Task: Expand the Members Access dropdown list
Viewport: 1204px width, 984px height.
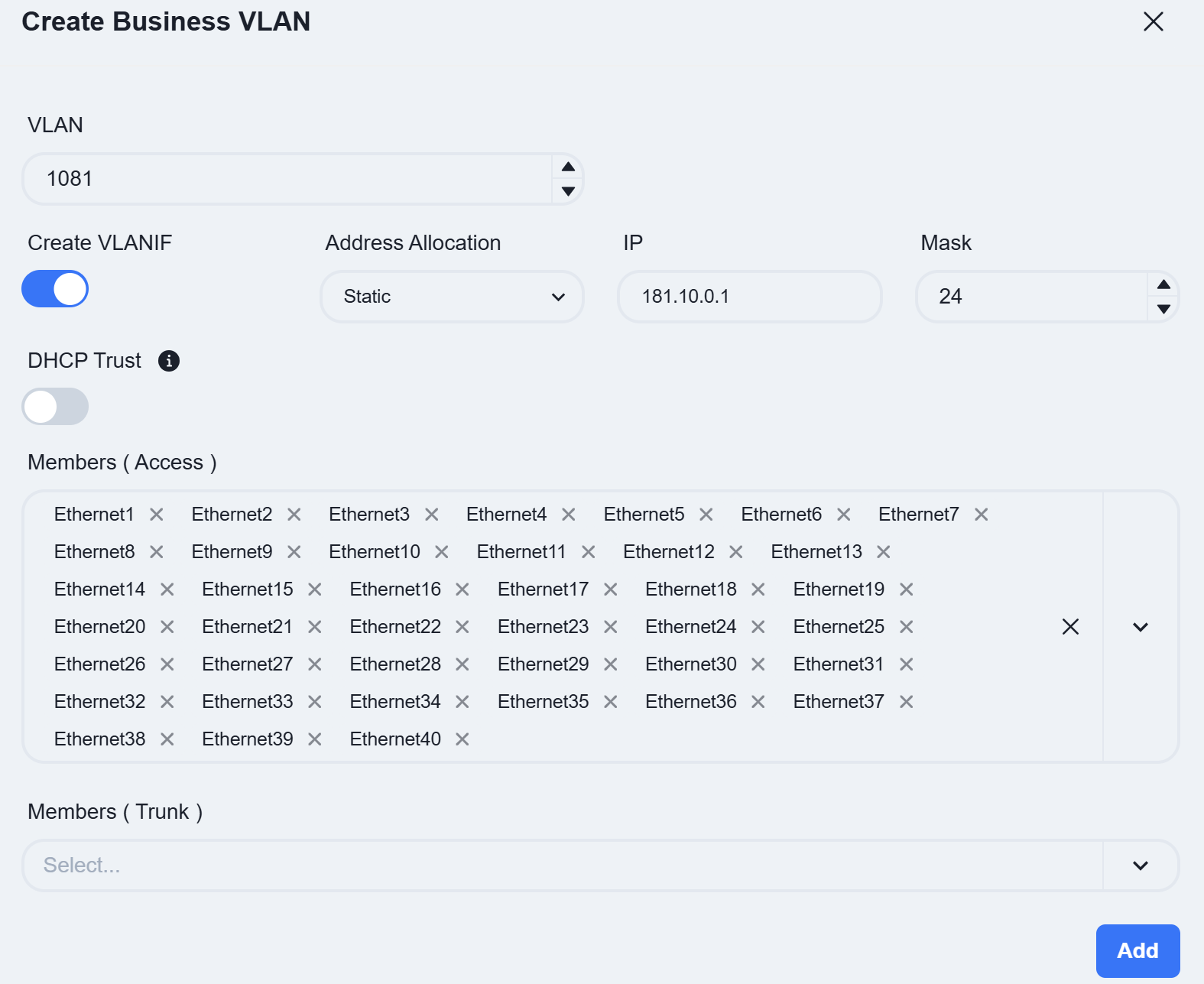Action: (1141, 627)
